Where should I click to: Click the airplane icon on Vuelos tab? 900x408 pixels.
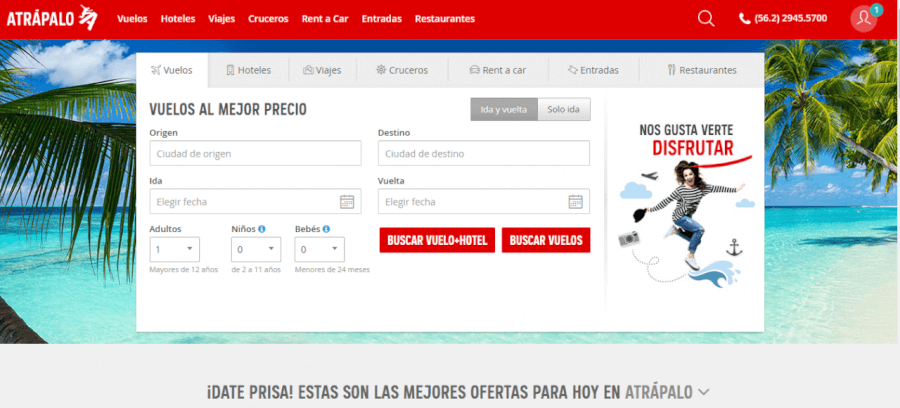156,70
